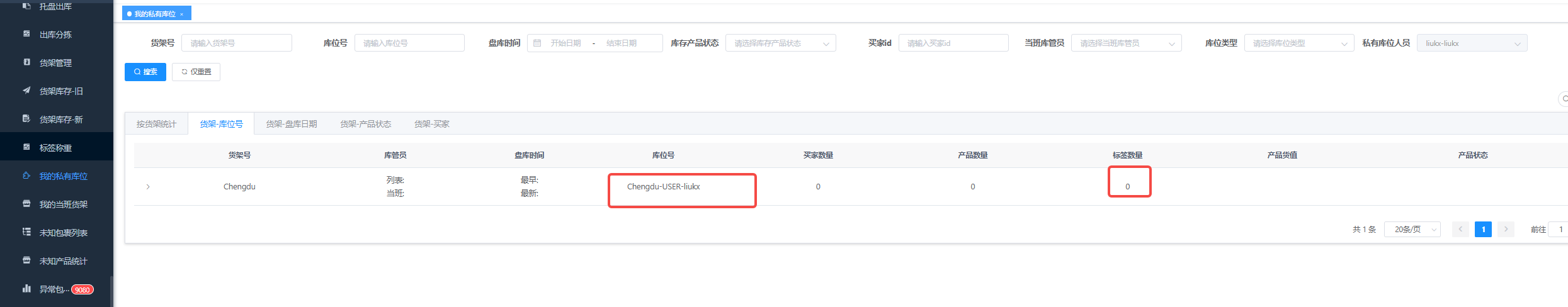Viewport: 1568px width, 307px height.
Task: Click the bar chart icon beside 异常包
Action: coord(26,289)
